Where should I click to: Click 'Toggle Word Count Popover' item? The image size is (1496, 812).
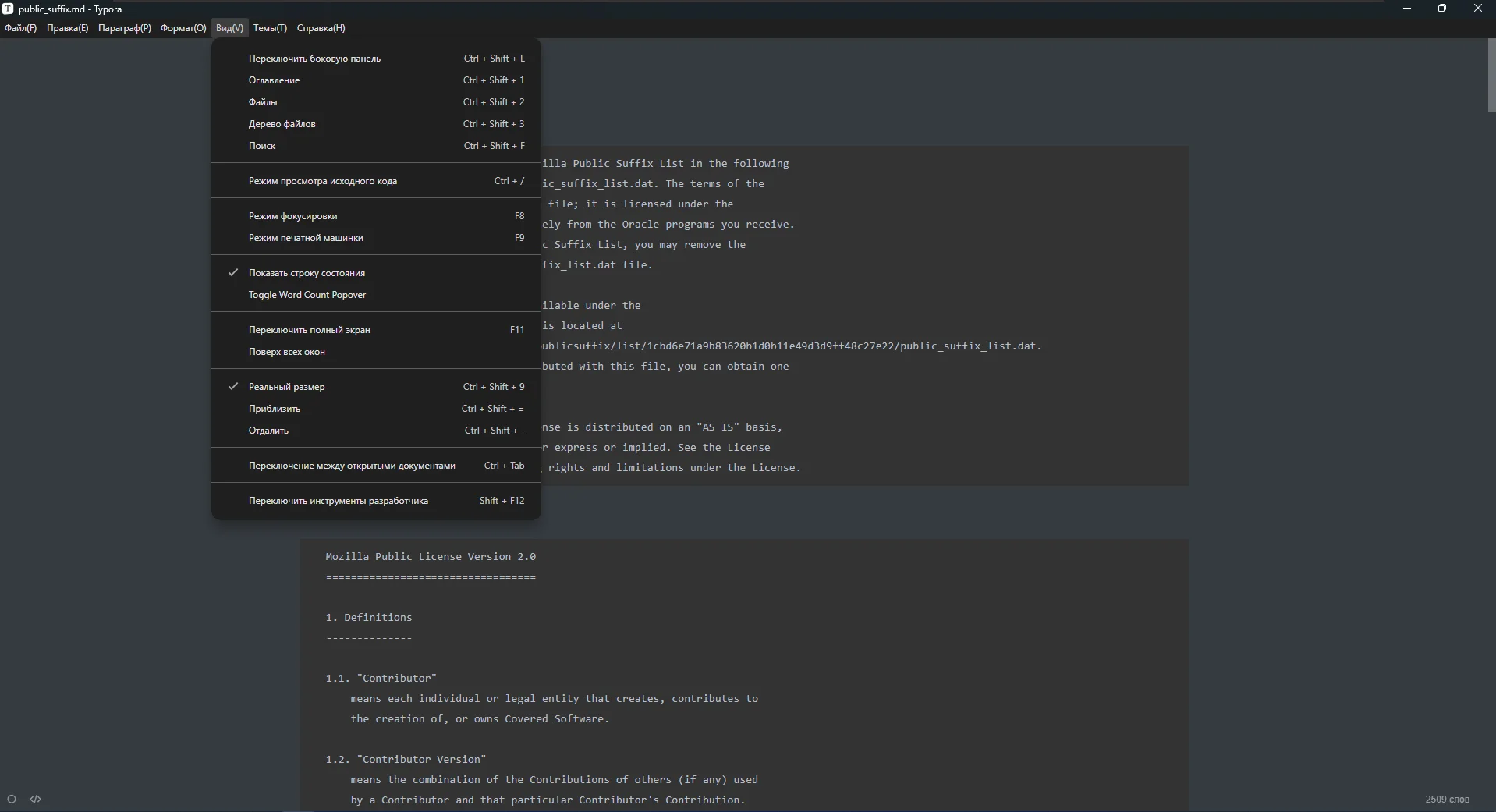[x=307, y=295]
